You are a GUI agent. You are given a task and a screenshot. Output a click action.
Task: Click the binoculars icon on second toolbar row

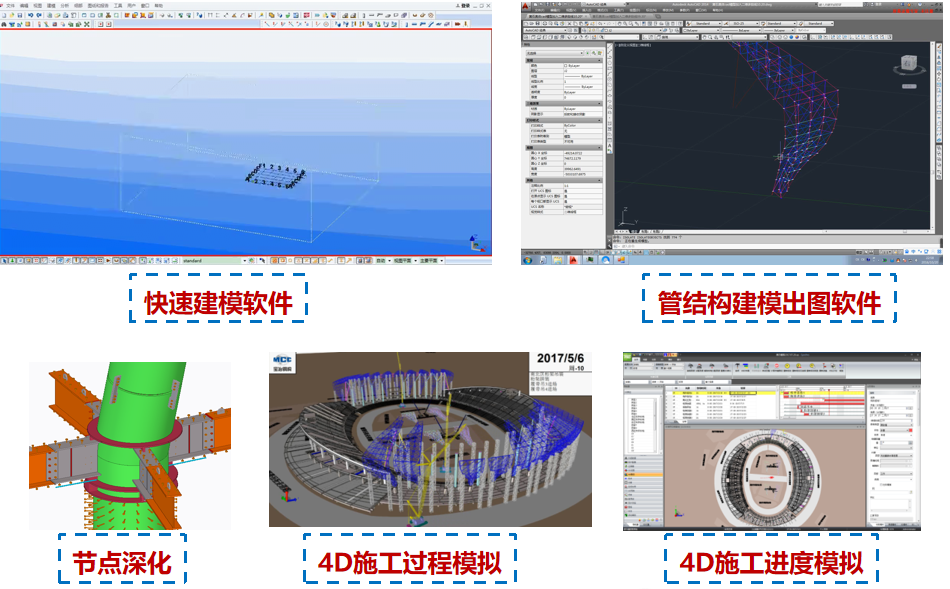pos(4,24)
